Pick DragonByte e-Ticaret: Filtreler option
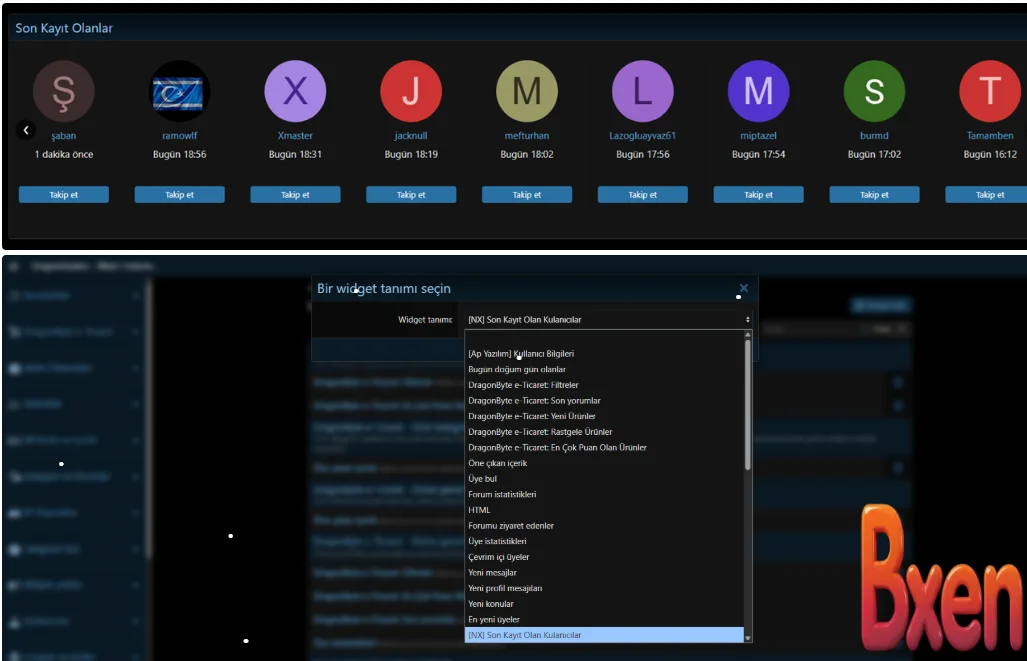 523,385
